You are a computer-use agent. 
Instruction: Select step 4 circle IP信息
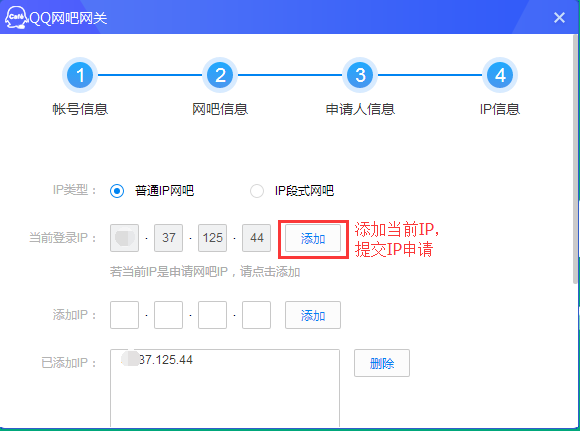click(500, 75)
